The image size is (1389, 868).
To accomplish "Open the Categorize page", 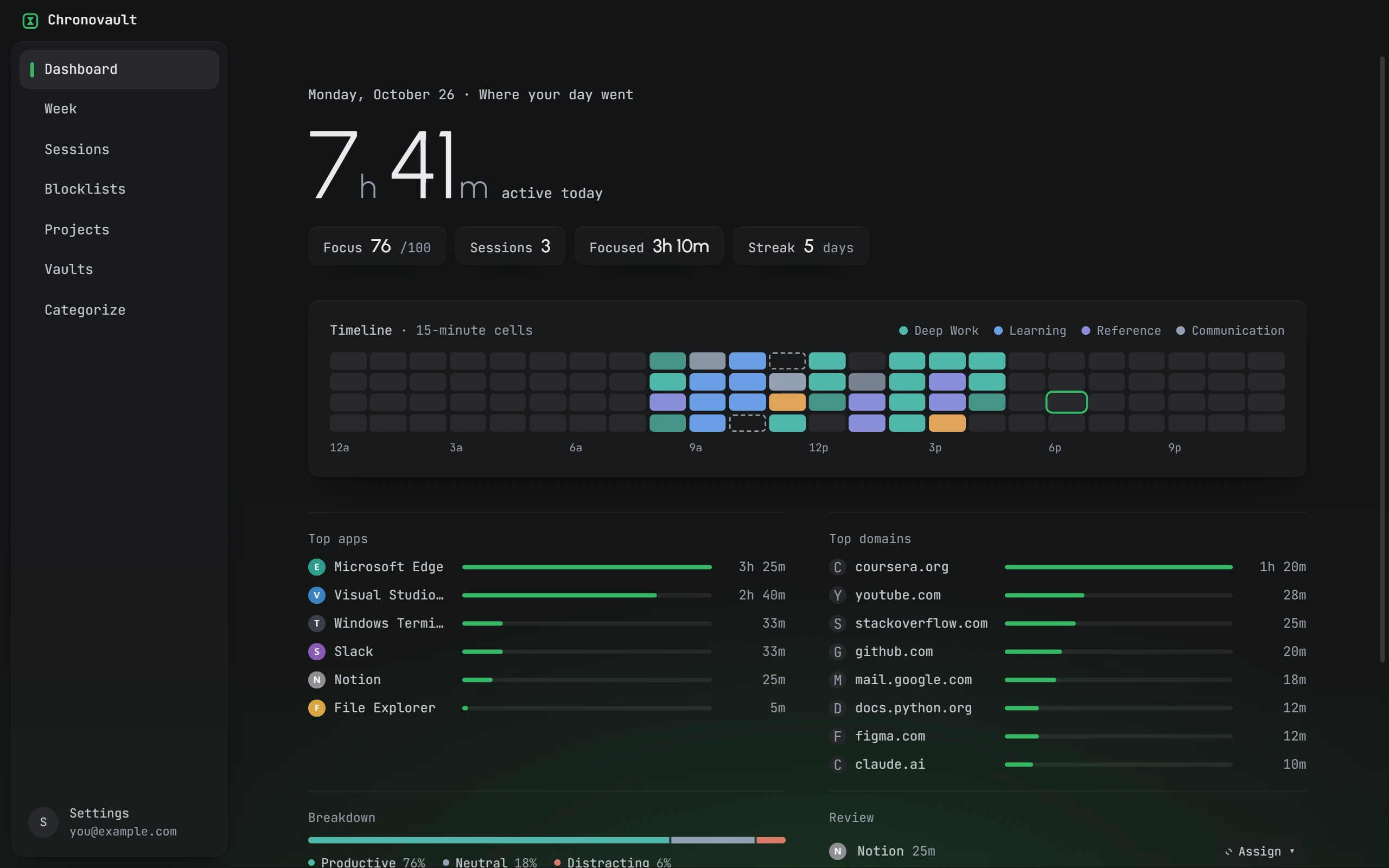I will (119, 310).
